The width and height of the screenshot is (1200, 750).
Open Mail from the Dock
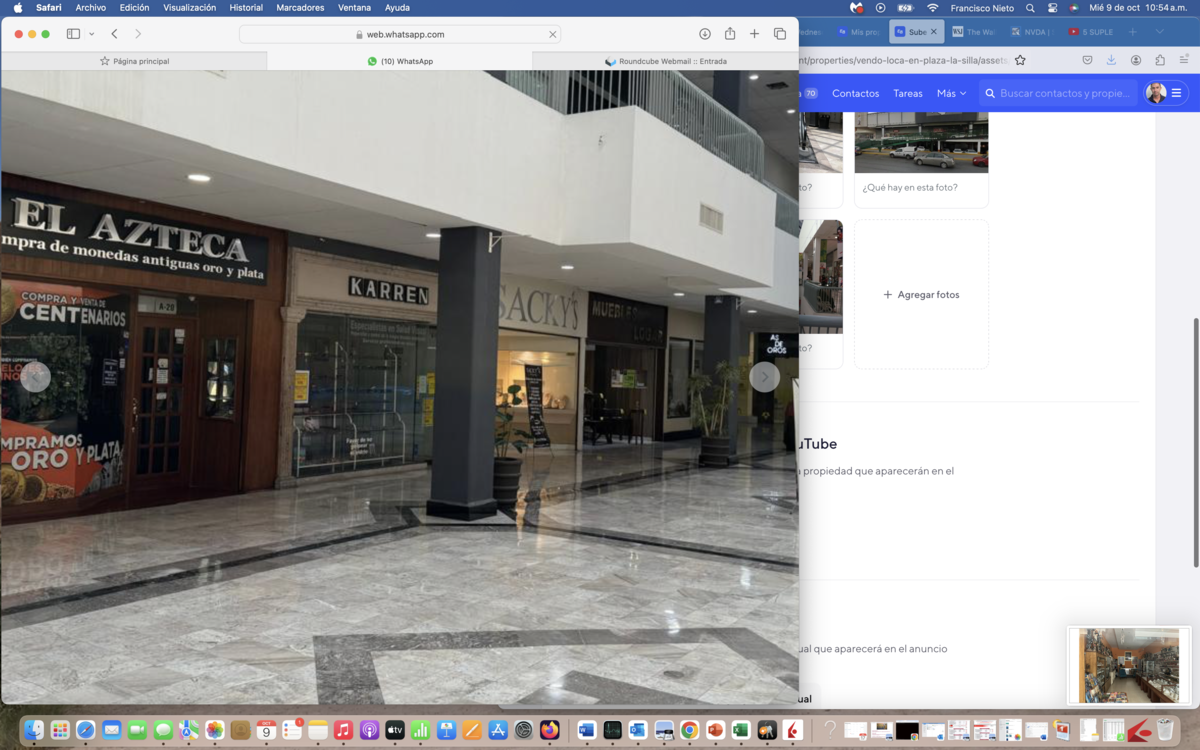[111, 730]
